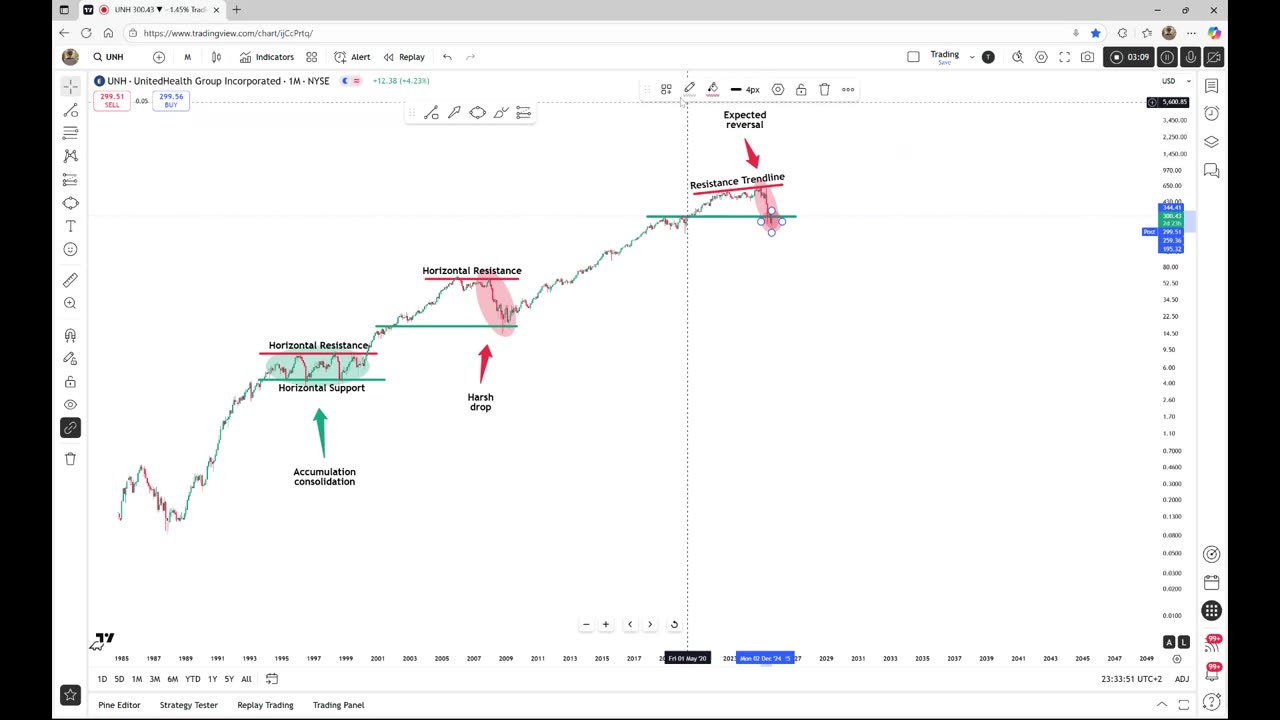Open the Fibonacci retracement tools

[70, 133]
